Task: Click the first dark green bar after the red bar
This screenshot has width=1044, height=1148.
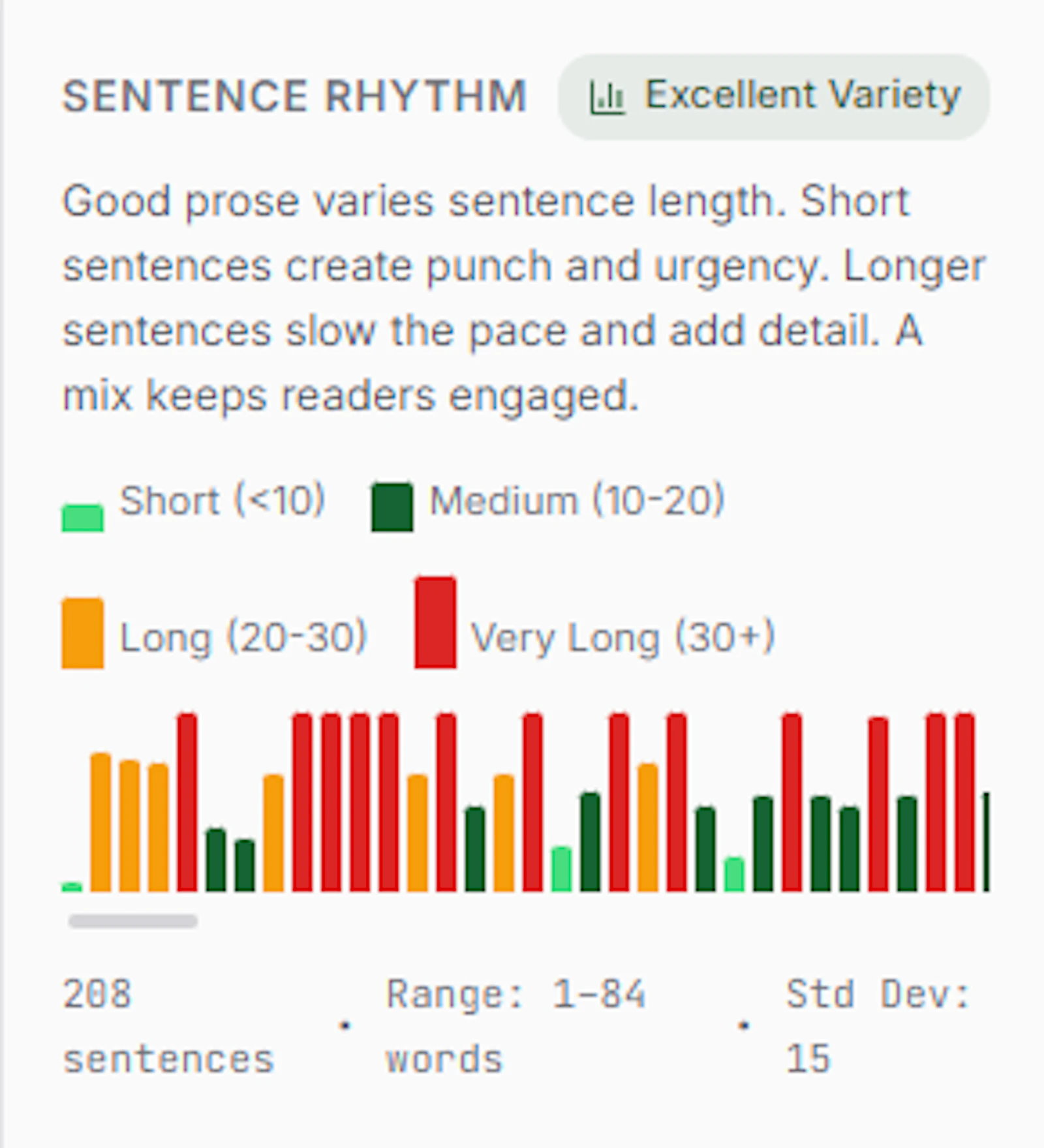Action: coord(216,860)
